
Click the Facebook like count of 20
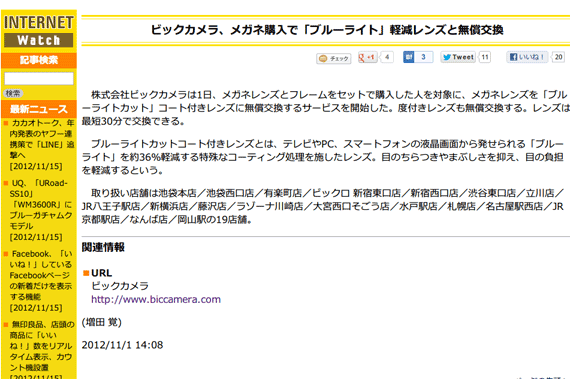558,57
